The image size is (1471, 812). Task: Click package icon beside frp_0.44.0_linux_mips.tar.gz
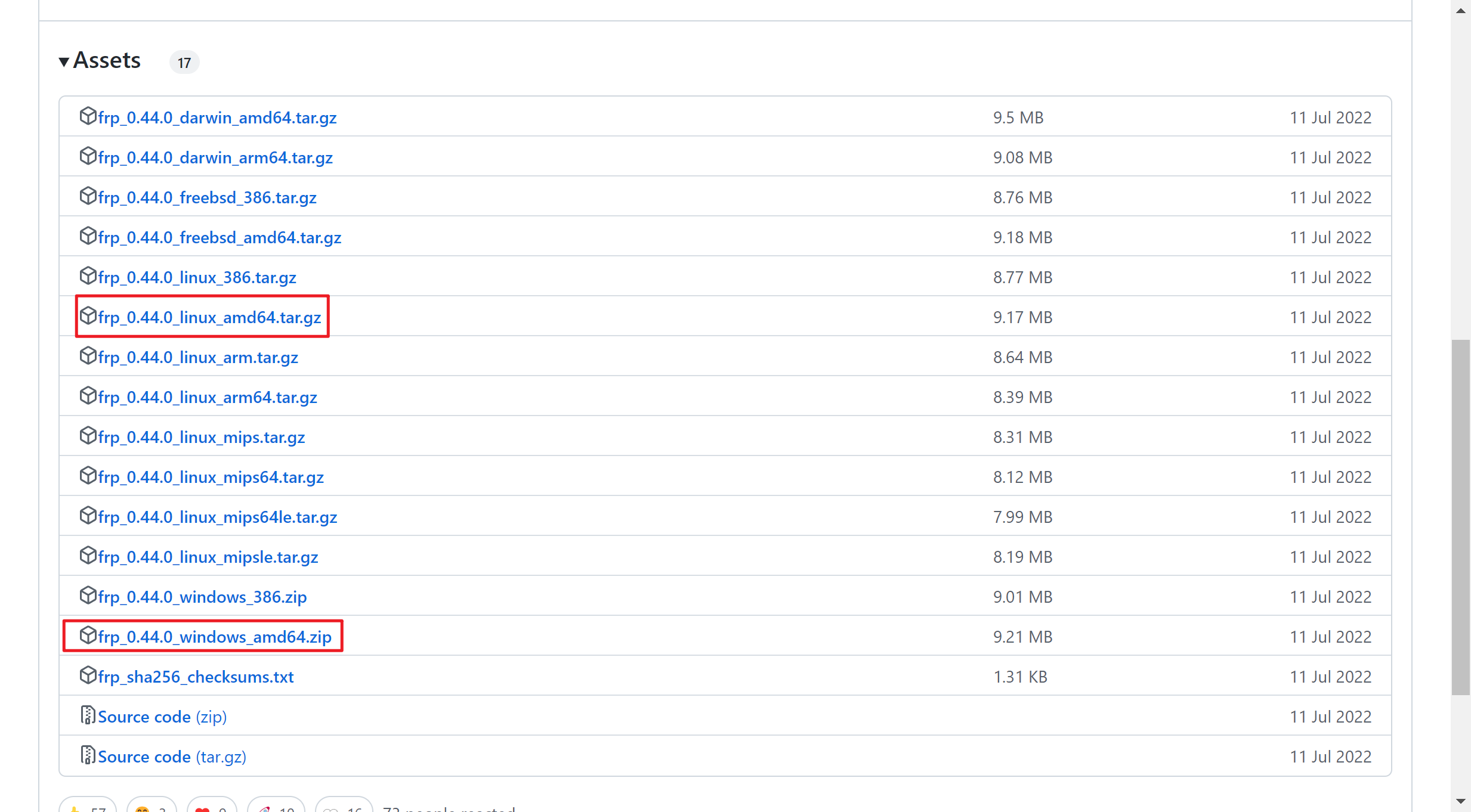tap(88, 435)
